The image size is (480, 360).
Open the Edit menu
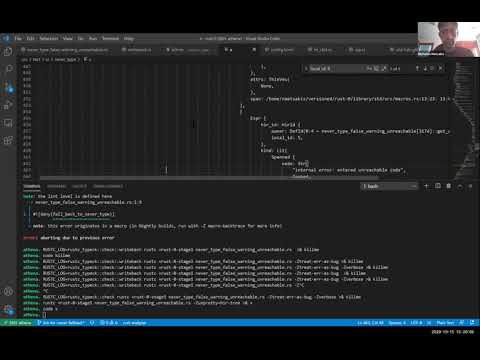[x=30, y=38]
